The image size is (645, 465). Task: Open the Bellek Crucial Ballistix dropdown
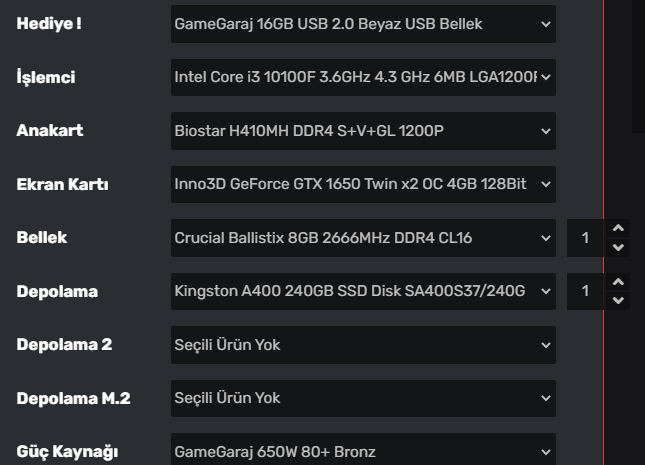point(362,238)
